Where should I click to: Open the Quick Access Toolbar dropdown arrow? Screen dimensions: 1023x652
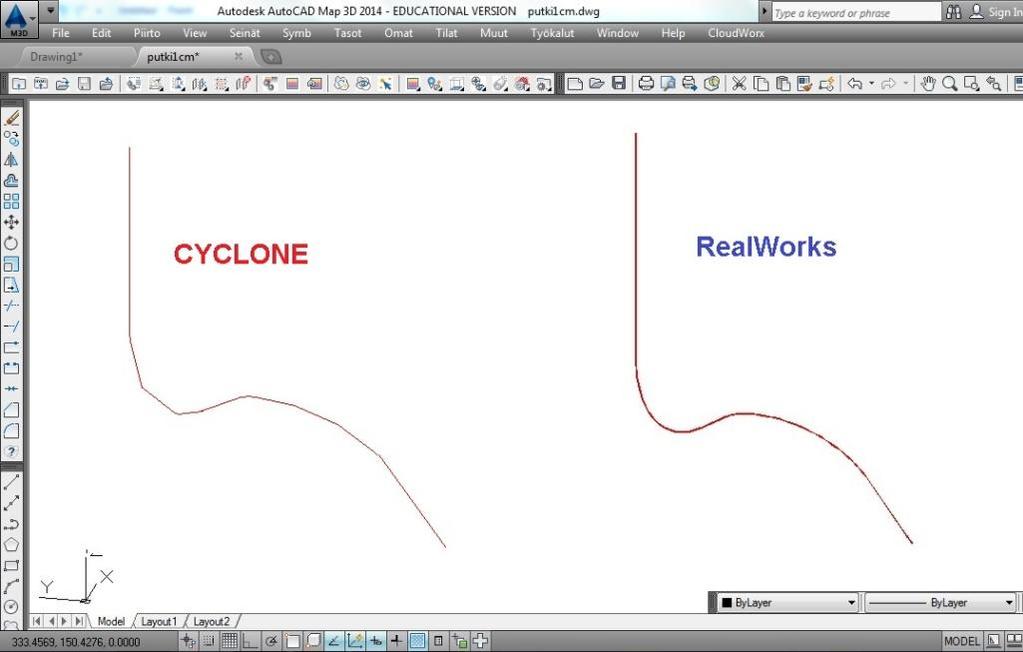pyautogui.click(x=50, y=11)
